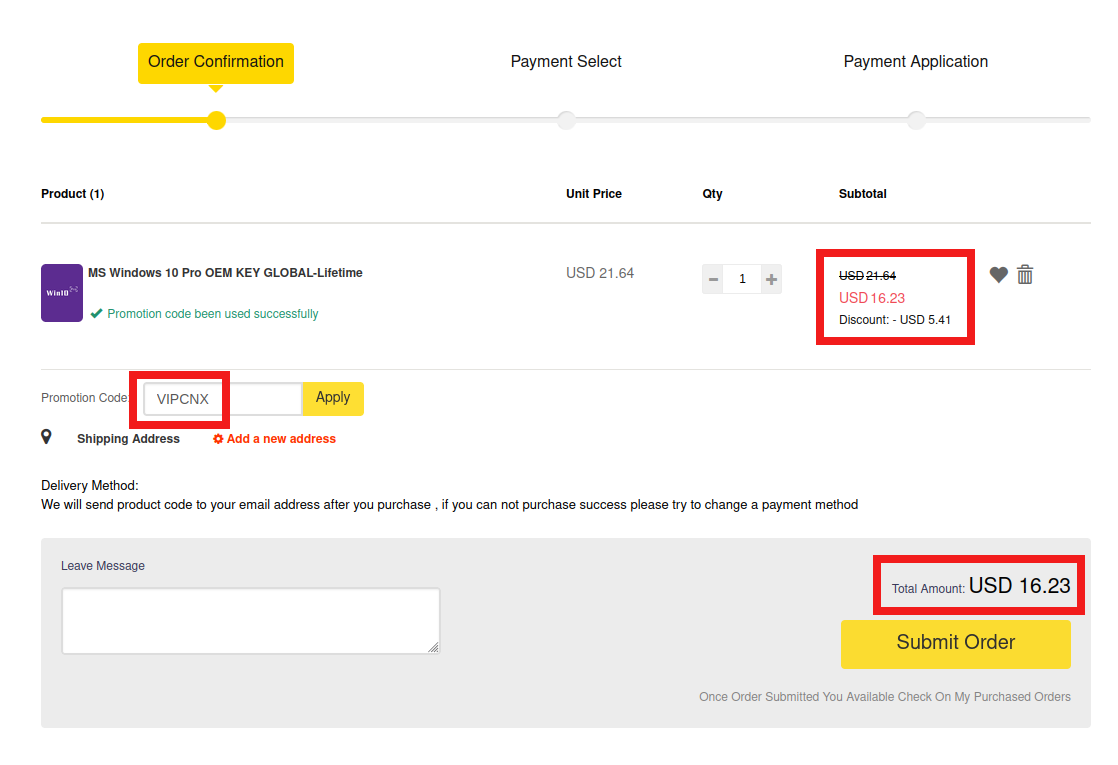Click the Payment Select progress marker dot

566,120
